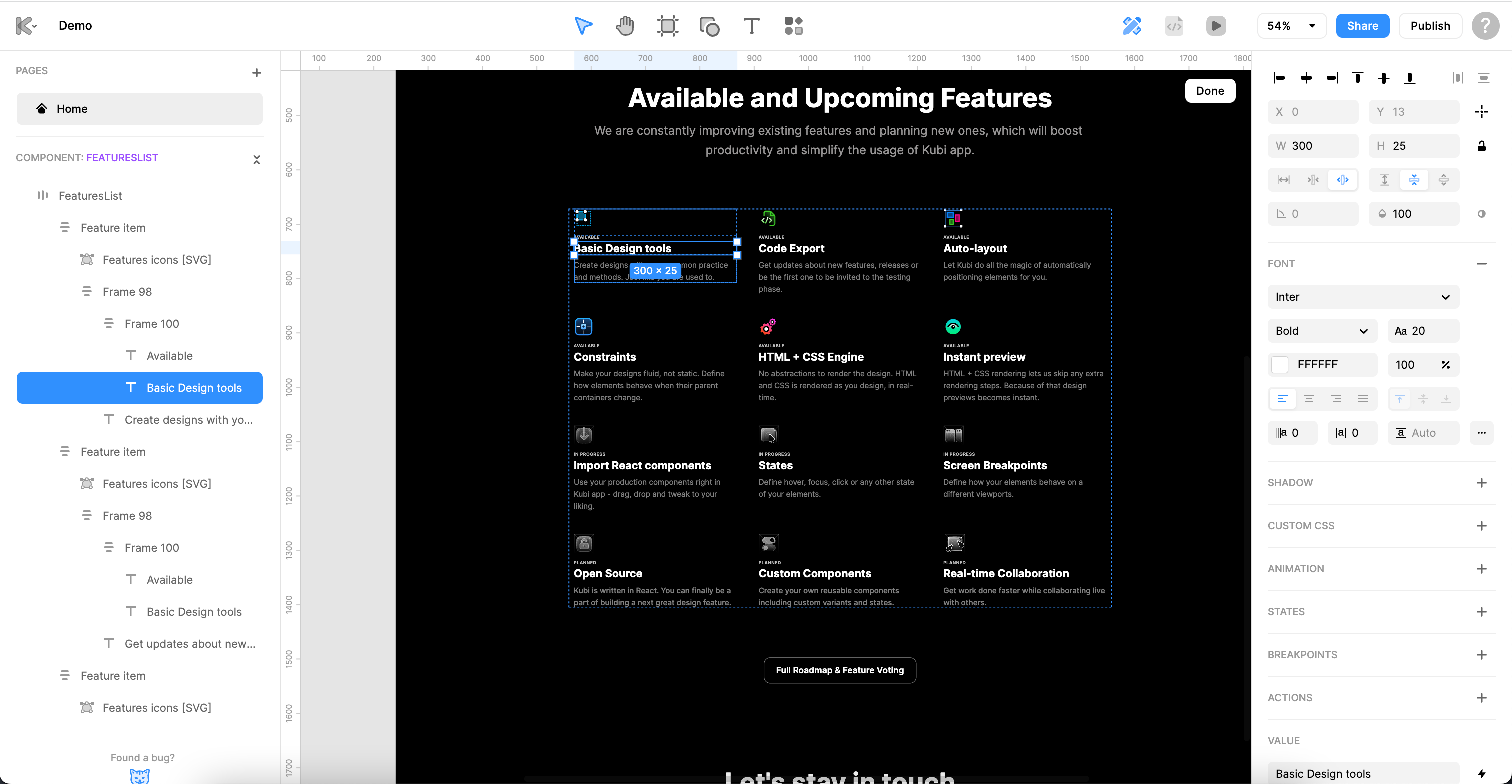Click the code view icon
The height and width of the screenshot is (784, 1512).
1174,26
